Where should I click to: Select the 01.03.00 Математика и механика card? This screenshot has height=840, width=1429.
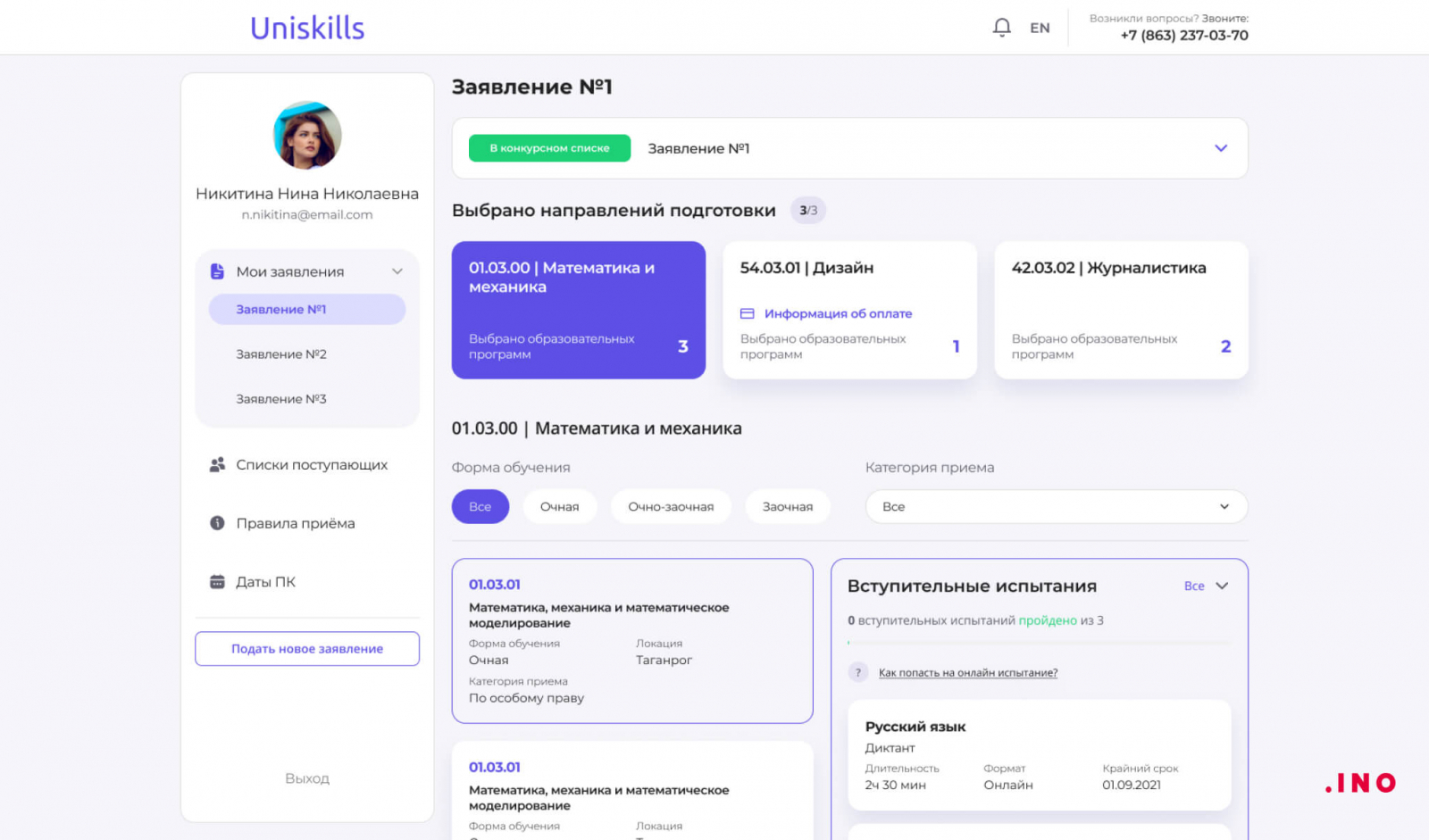coord(579,310)
